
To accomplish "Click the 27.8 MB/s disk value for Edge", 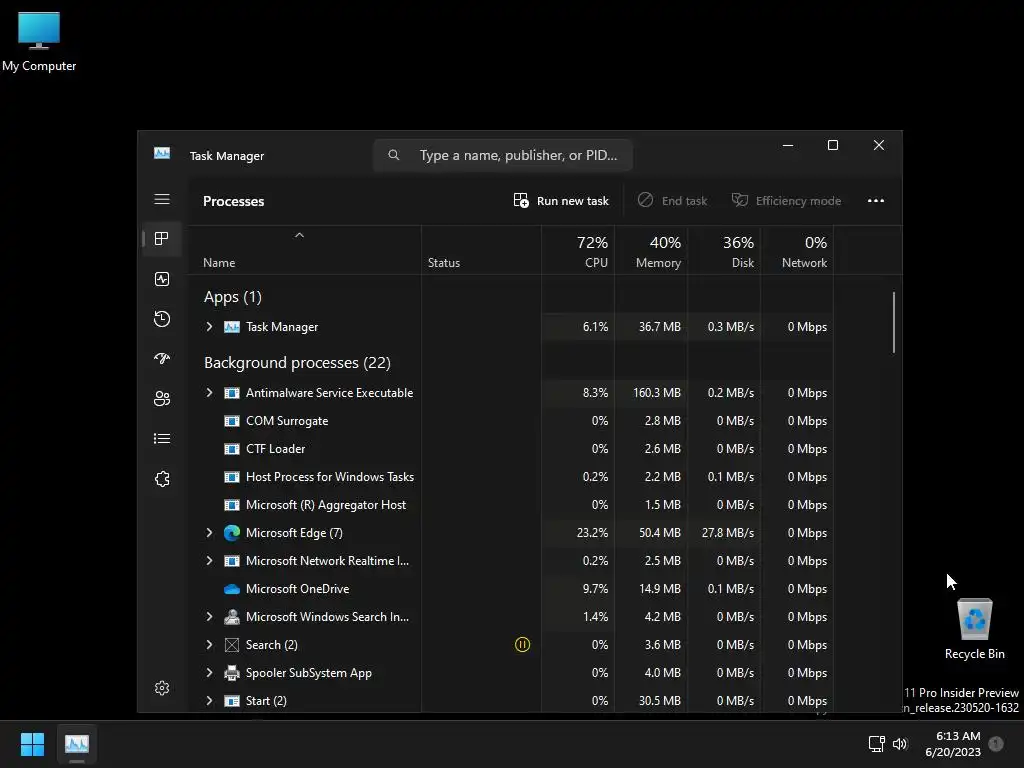I will click(728, 533).
